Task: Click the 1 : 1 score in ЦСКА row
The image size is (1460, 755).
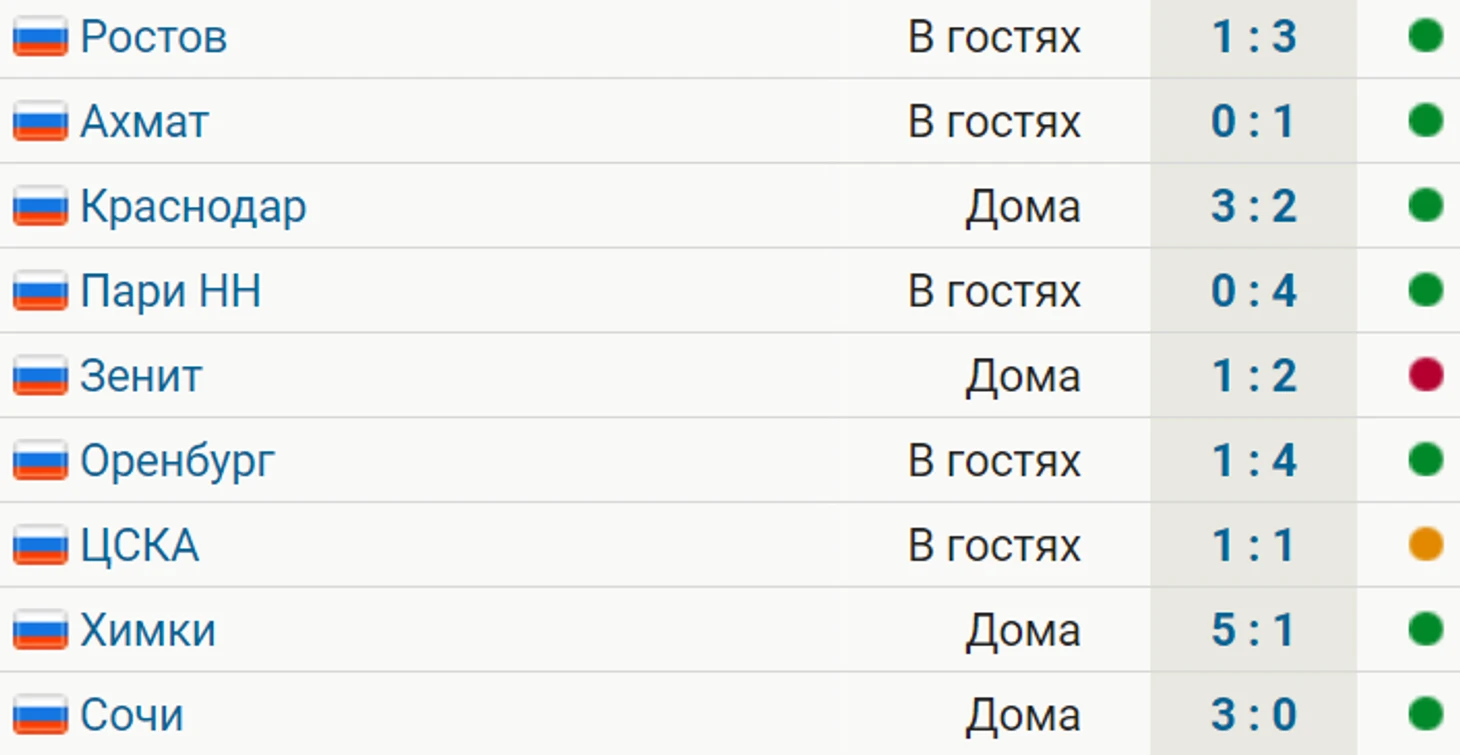Action: coord(1254,546)
